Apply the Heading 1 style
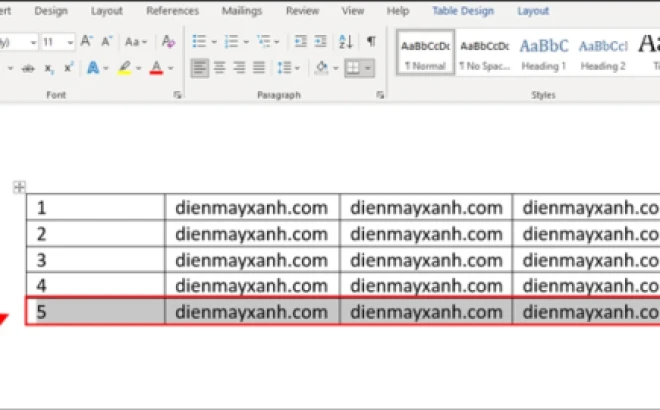Viewport: 660px width, 410px height. 543,53
